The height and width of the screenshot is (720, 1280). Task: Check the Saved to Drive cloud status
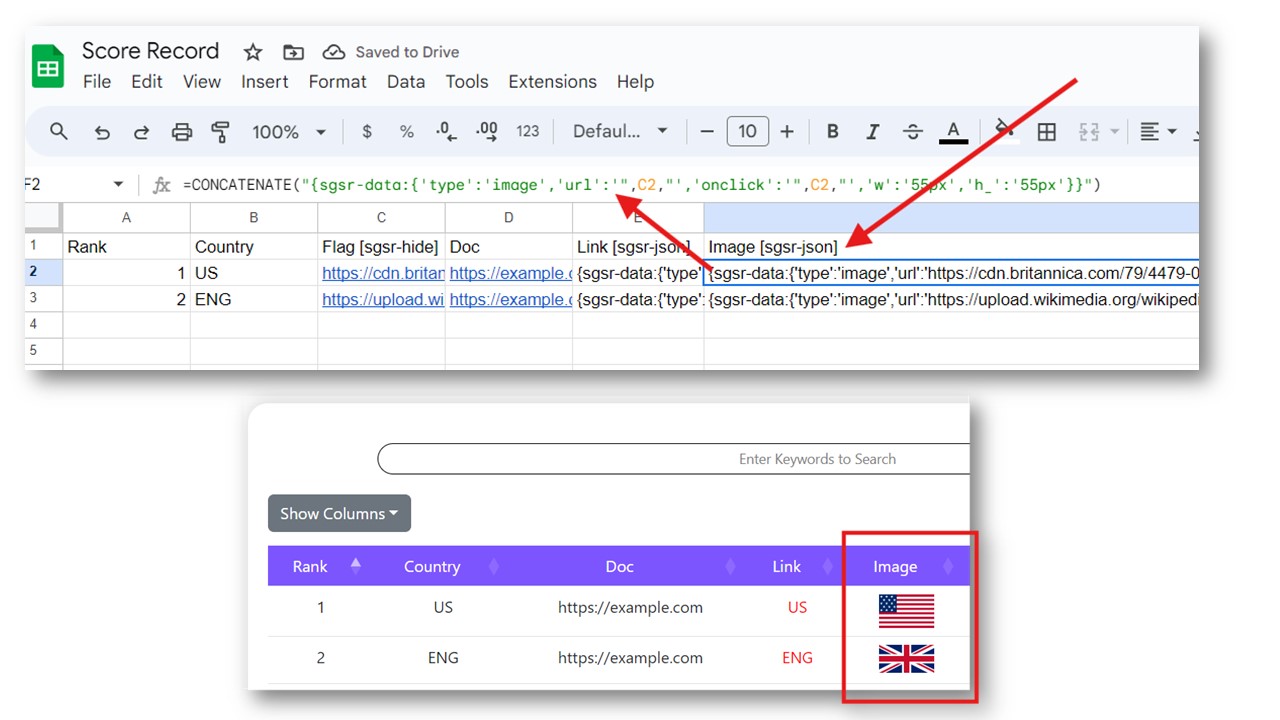coord(390,52)
